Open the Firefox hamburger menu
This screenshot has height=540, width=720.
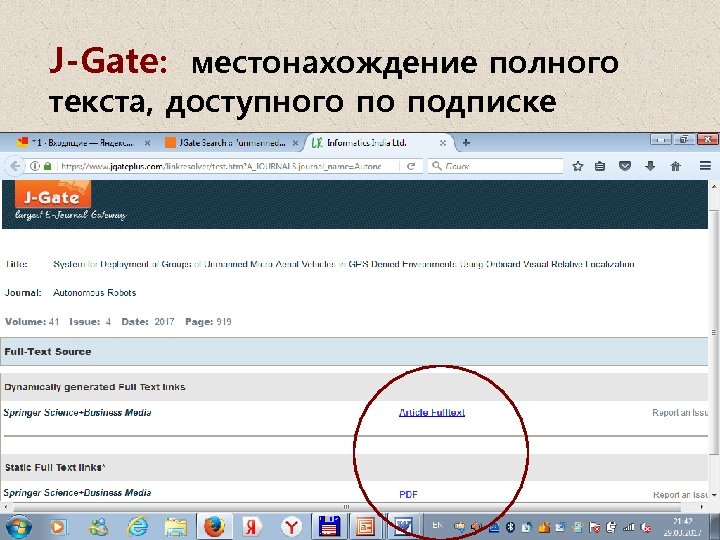click(705, 166)
